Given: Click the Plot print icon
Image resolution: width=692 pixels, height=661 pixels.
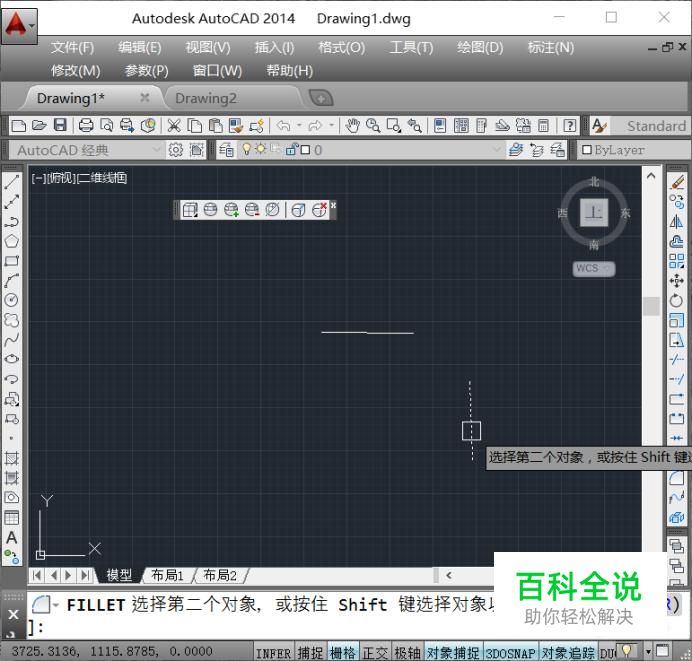Looking at the screenshot, I should (86, 126).
